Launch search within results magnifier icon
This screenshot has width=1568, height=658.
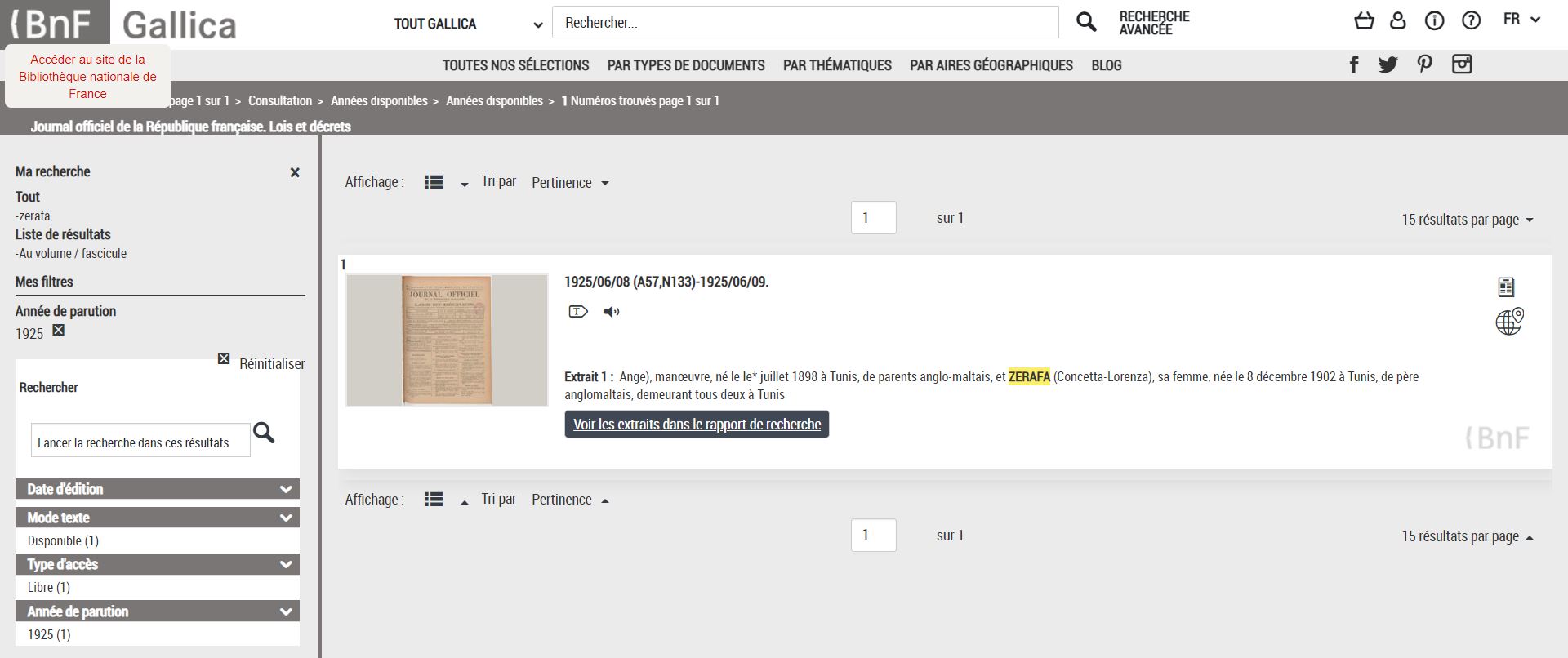264,433
